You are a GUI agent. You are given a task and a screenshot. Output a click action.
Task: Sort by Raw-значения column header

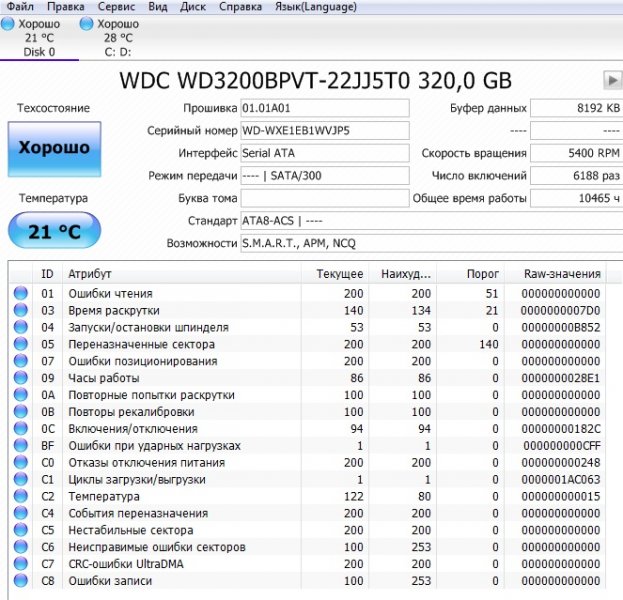(x=562, y=273)
